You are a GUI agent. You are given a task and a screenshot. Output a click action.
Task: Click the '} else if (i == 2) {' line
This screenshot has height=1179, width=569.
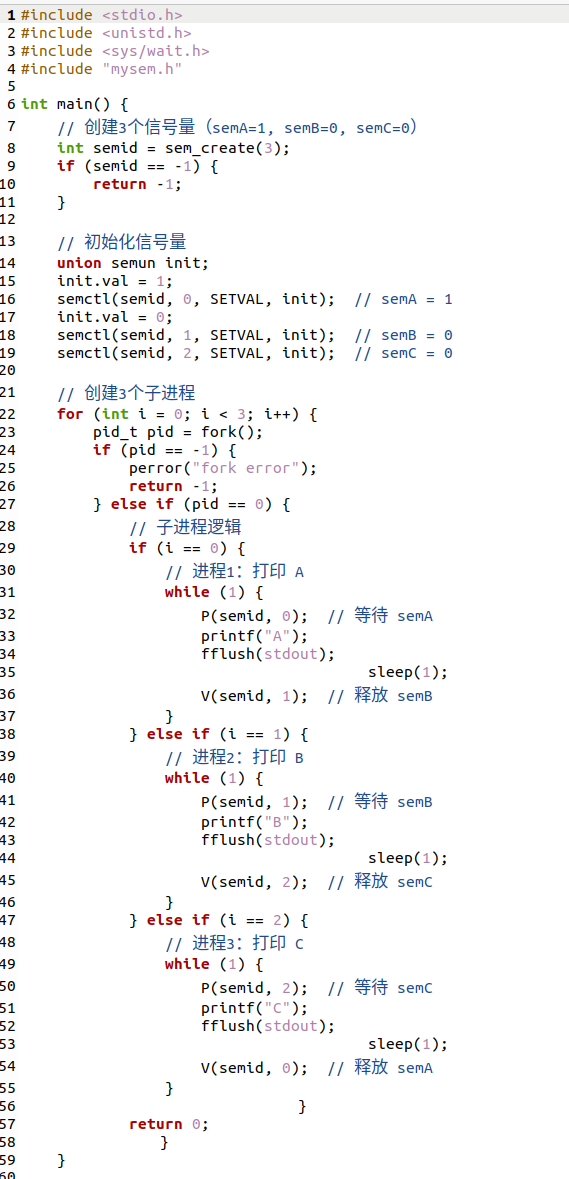[219, 920]
